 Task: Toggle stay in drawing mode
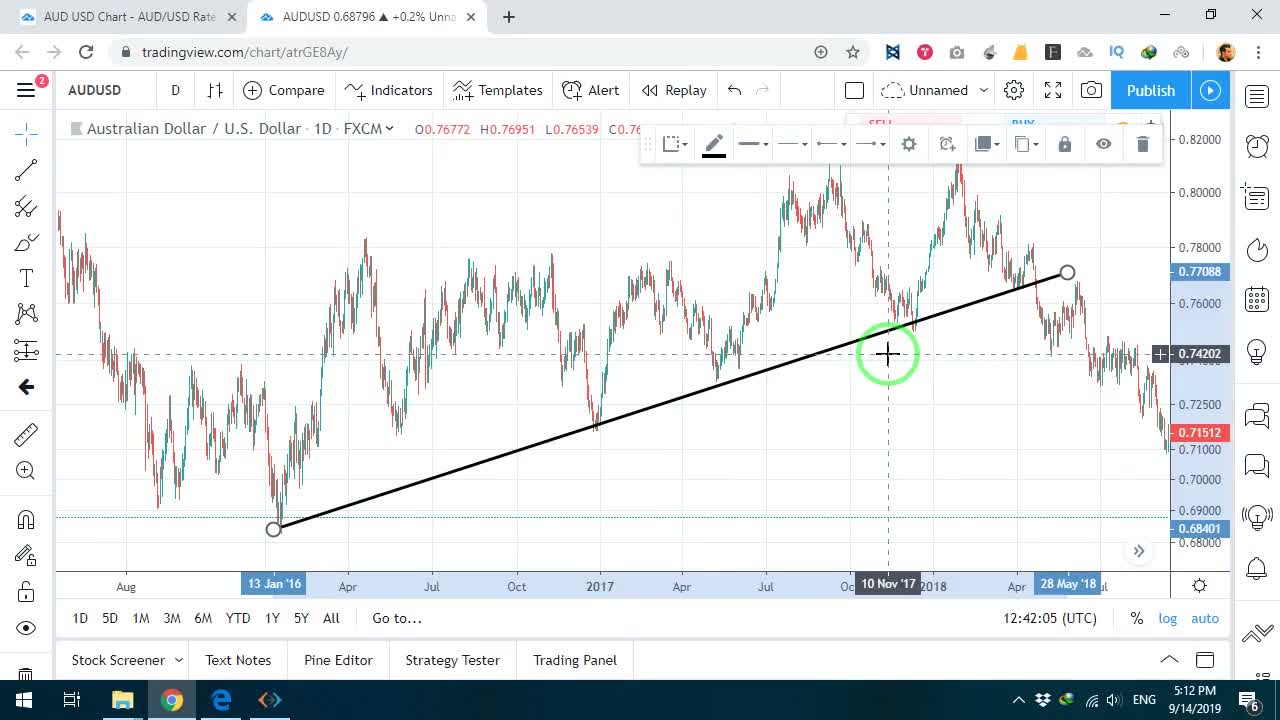[x=26, y=555]
